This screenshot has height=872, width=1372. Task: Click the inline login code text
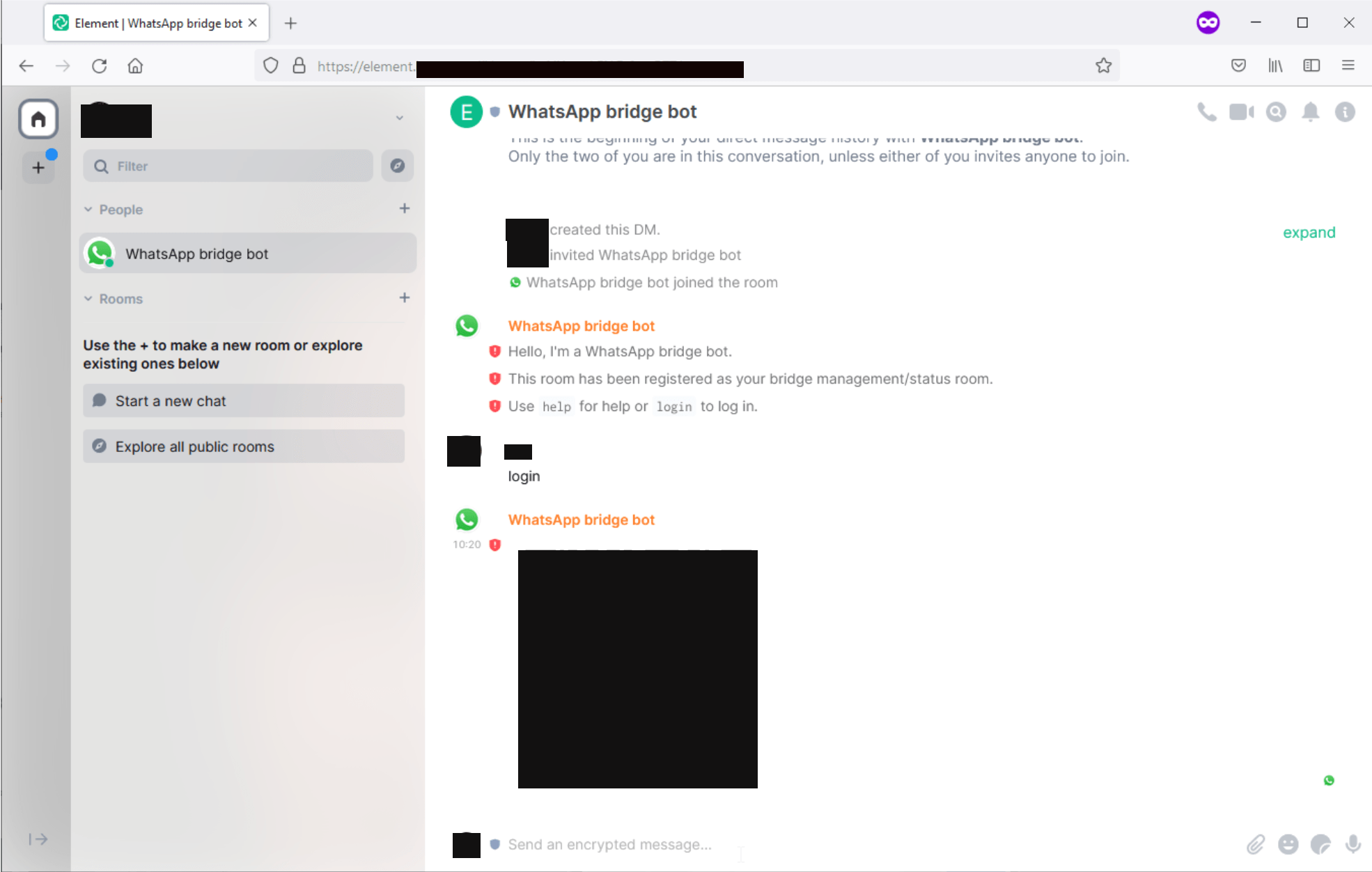(674, 407)
